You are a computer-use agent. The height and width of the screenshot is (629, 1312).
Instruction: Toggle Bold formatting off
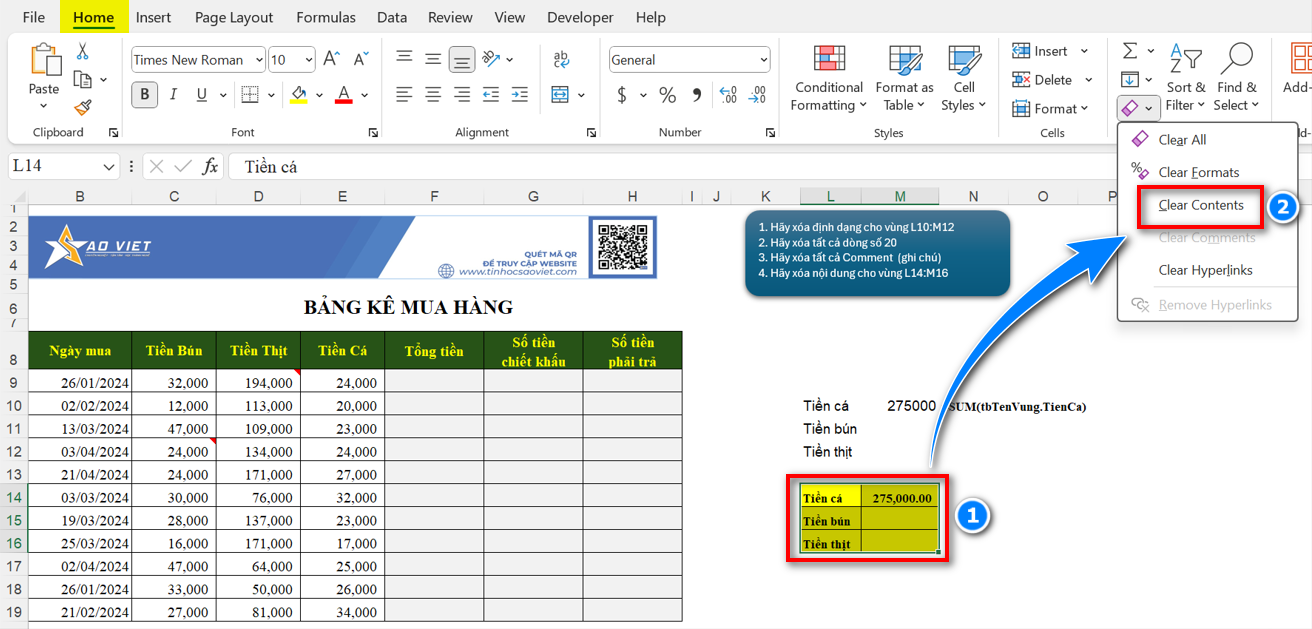[x=145, y=95]
